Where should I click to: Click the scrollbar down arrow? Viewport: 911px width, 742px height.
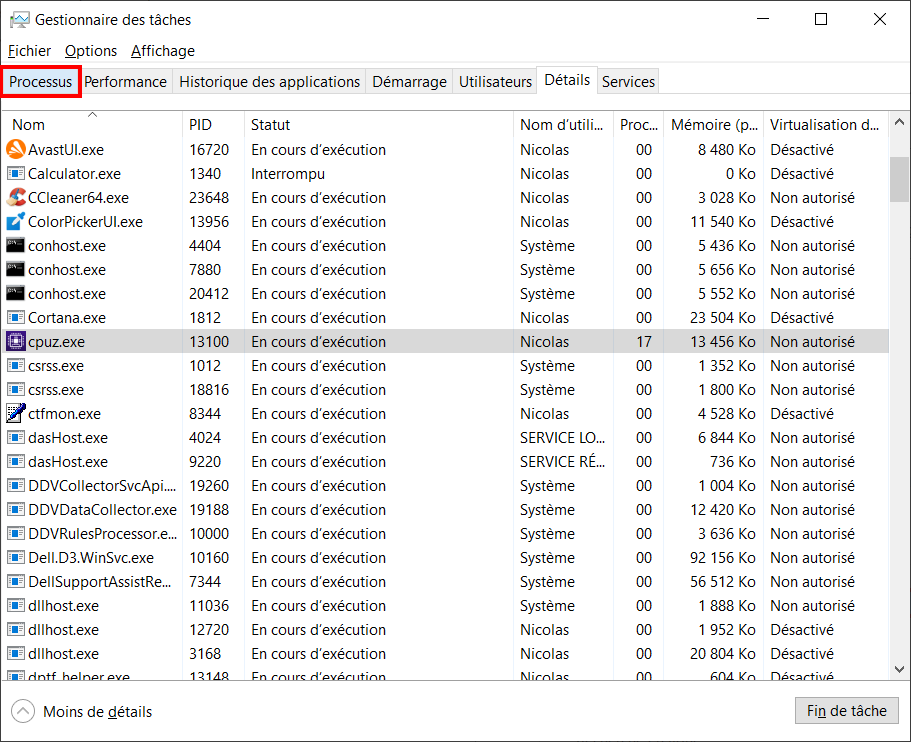coord(899,669)
